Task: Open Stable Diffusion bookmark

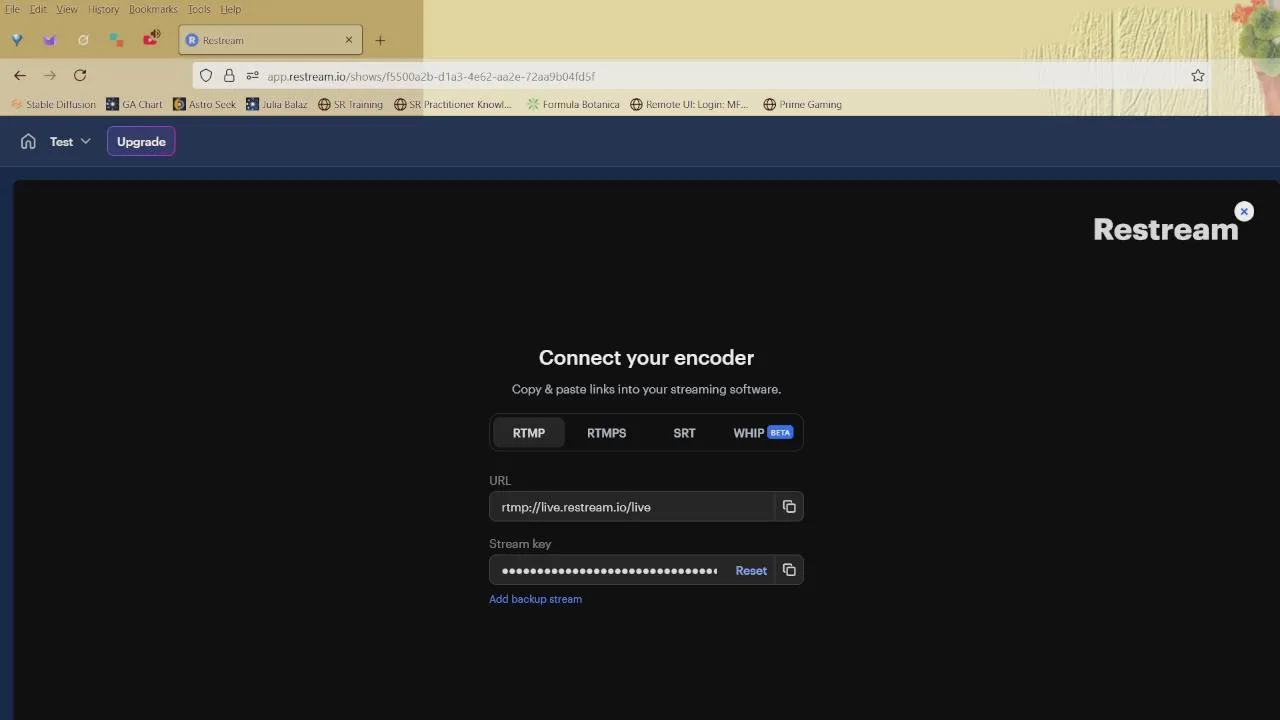Action: click(53, 104)
